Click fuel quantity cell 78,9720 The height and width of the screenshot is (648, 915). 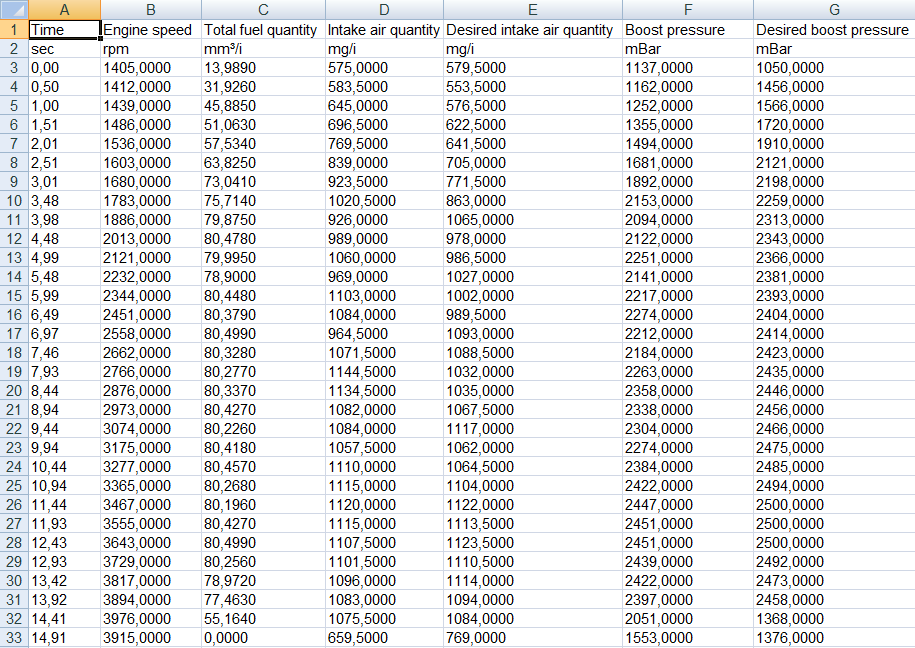(x=263, y=581)
